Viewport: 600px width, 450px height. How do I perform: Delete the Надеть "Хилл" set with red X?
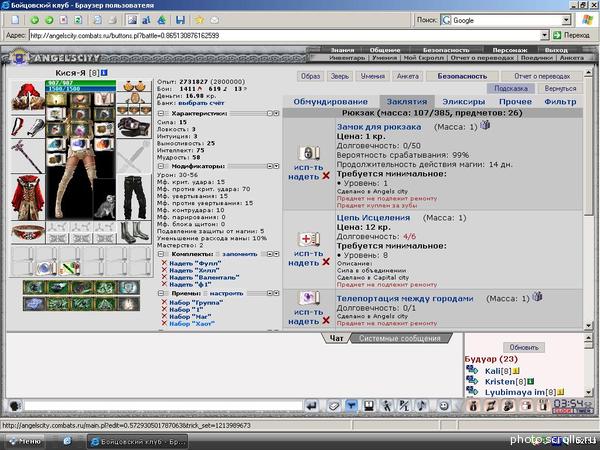click(164, 270)
